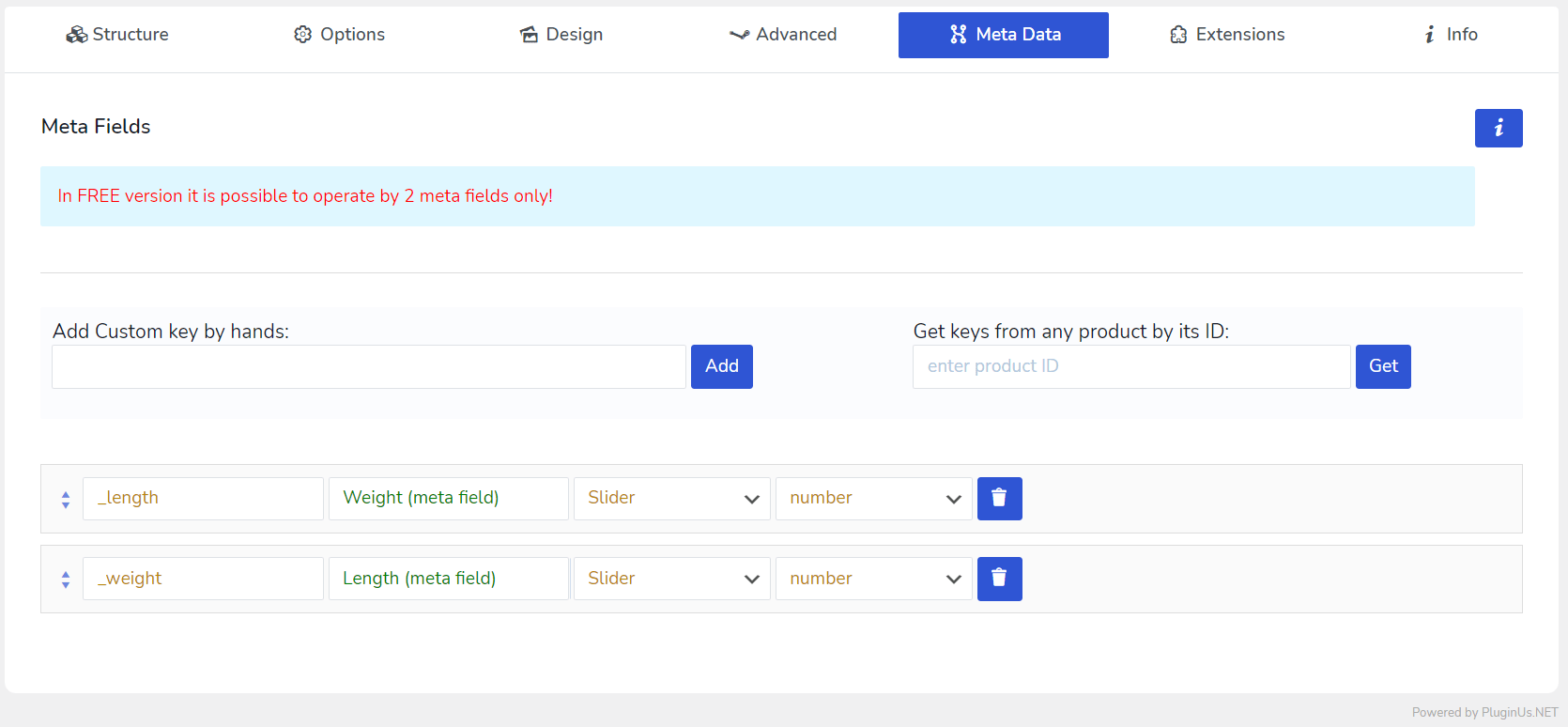This screenshot has height=727, width=1568.
Task: Click the blue info icon button
Action: coord(1498,128)
